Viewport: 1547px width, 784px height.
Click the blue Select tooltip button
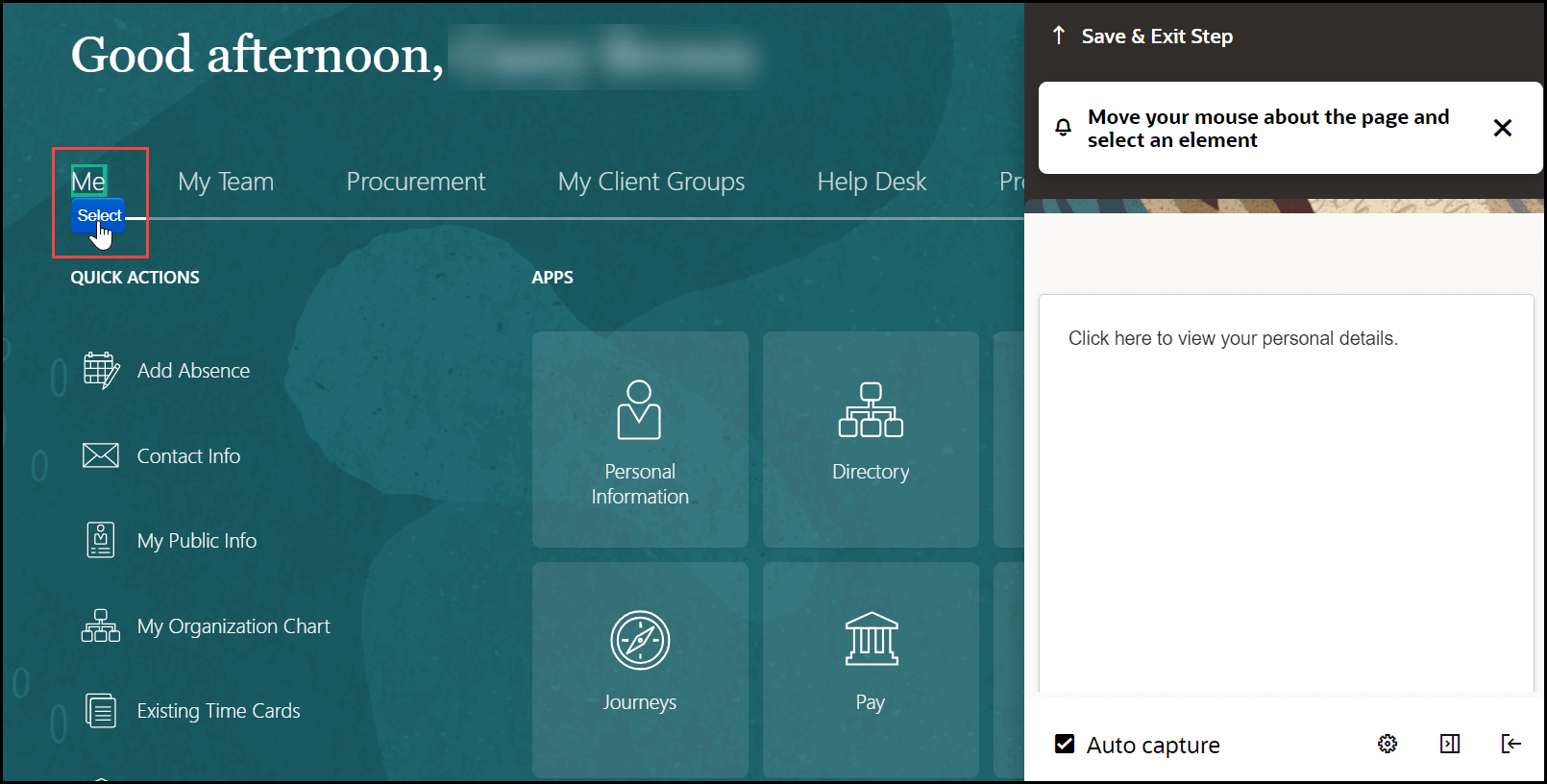point(99,215)
